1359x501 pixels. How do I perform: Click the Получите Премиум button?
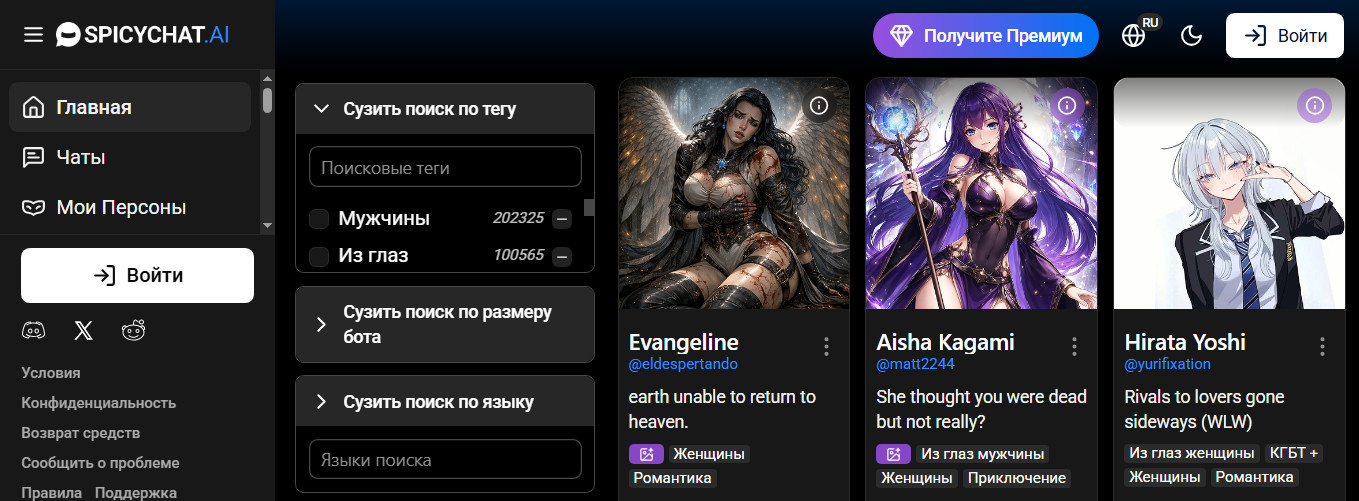(x=985, y=36)
